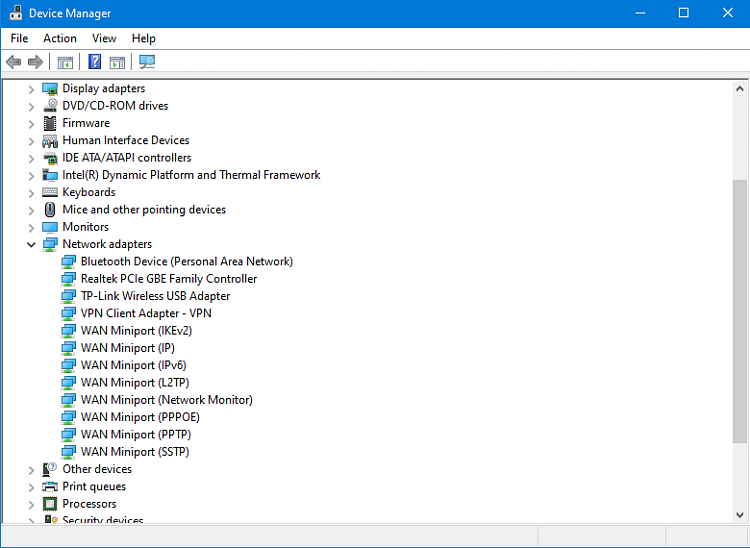This screenshot has height=548, width=750.
Task: Click the Device Manager title bar icon
Action: pyautogui.click(x=15, y=13)
